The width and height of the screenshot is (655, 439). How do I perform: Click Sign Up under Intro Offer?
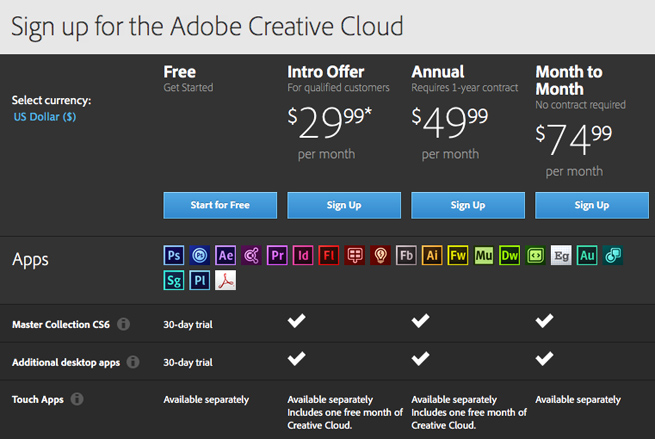(x=344, y=205)
